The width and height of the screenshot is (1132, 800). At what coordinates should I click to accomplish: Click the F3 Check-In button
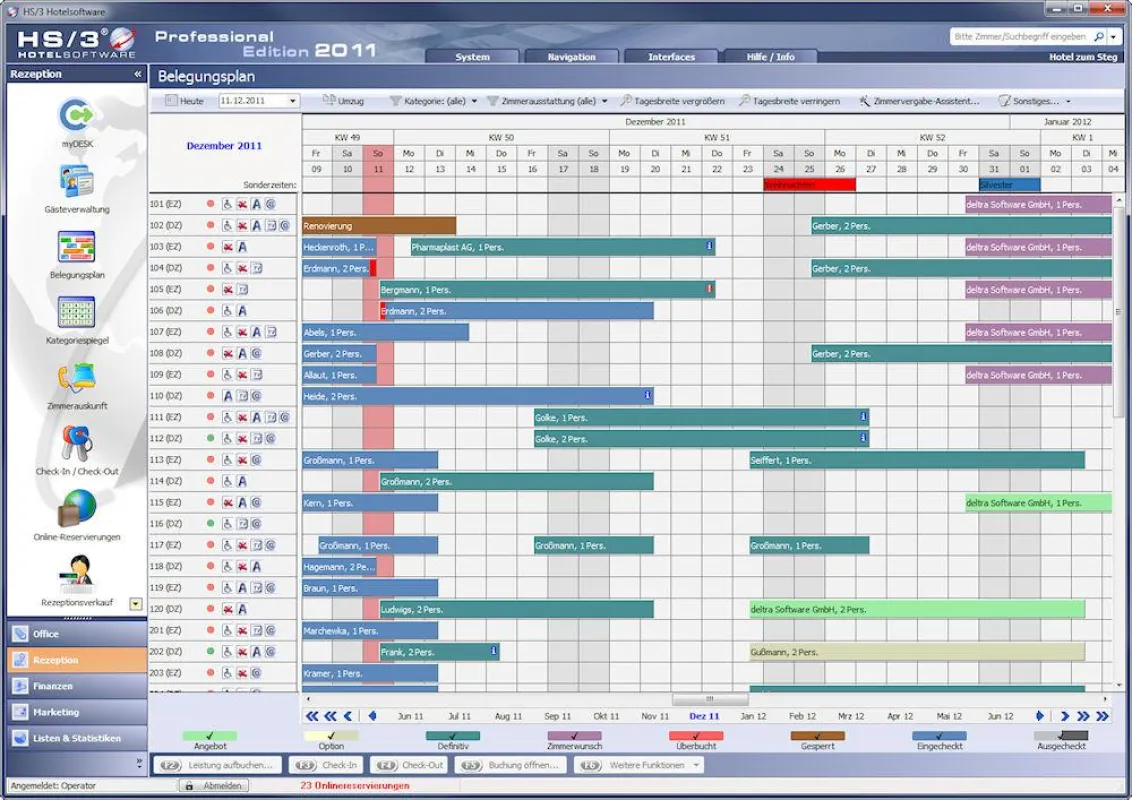click(326, 765)
